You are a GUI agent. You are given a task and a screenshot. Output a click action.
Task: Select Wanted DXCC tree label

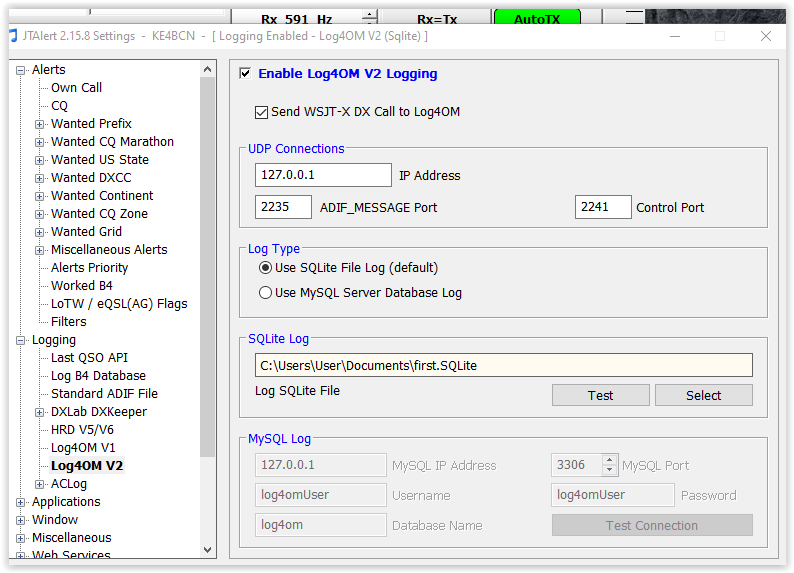pos(91,178)
